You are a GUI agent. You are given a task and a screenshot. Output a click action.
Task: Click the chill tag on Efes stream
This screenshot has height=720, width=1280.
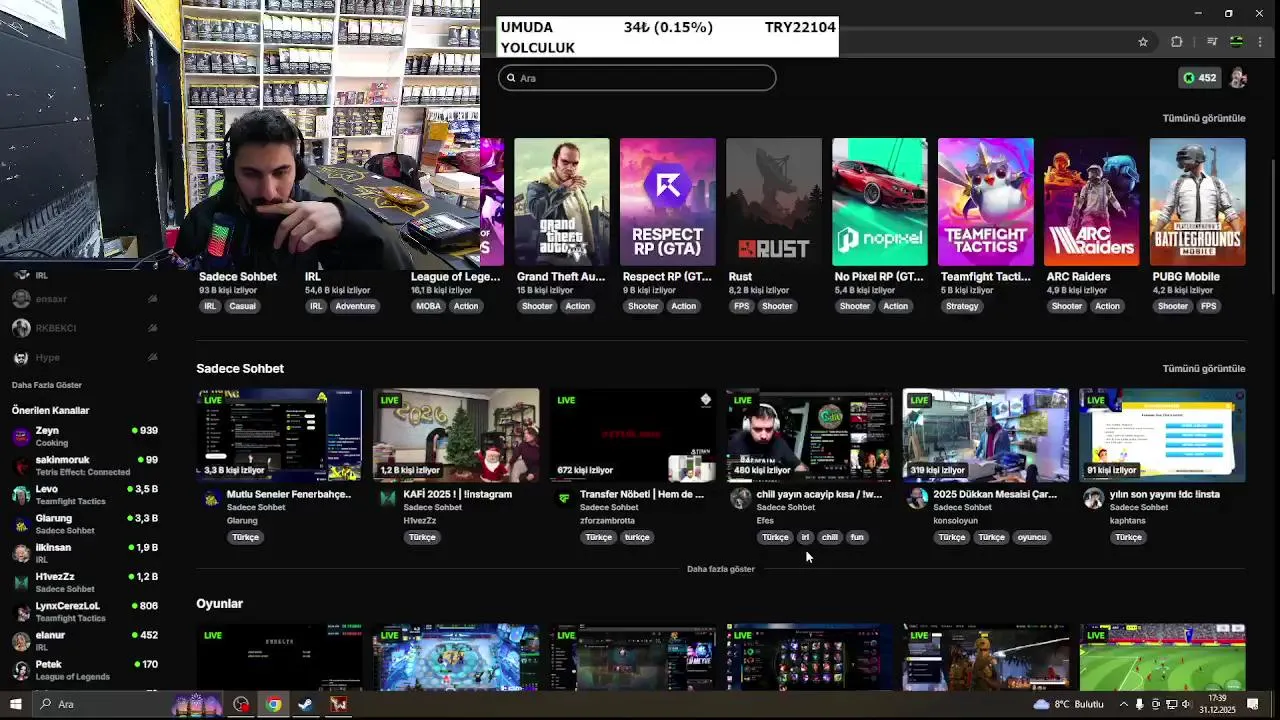click(830, 537)
